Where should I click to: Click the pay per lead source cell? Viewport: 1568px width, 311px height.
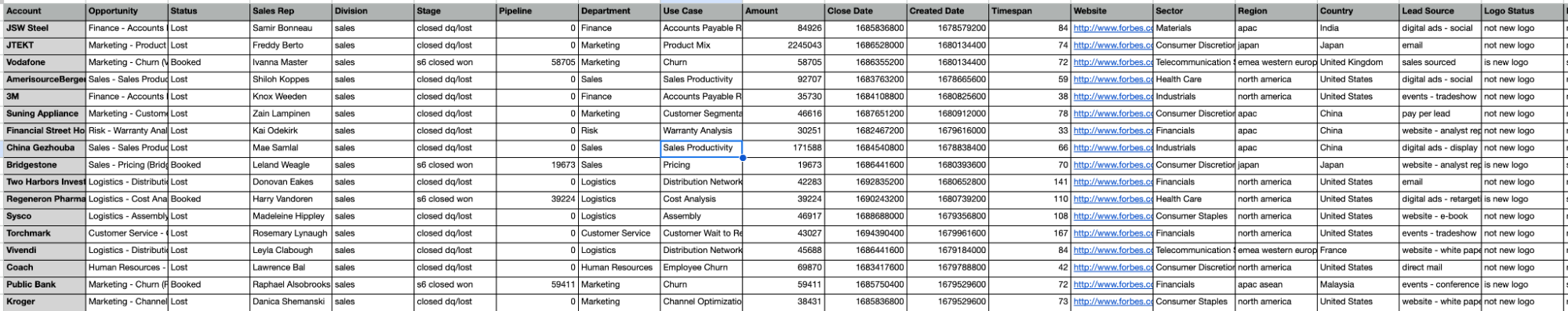tap(1440, 114)
